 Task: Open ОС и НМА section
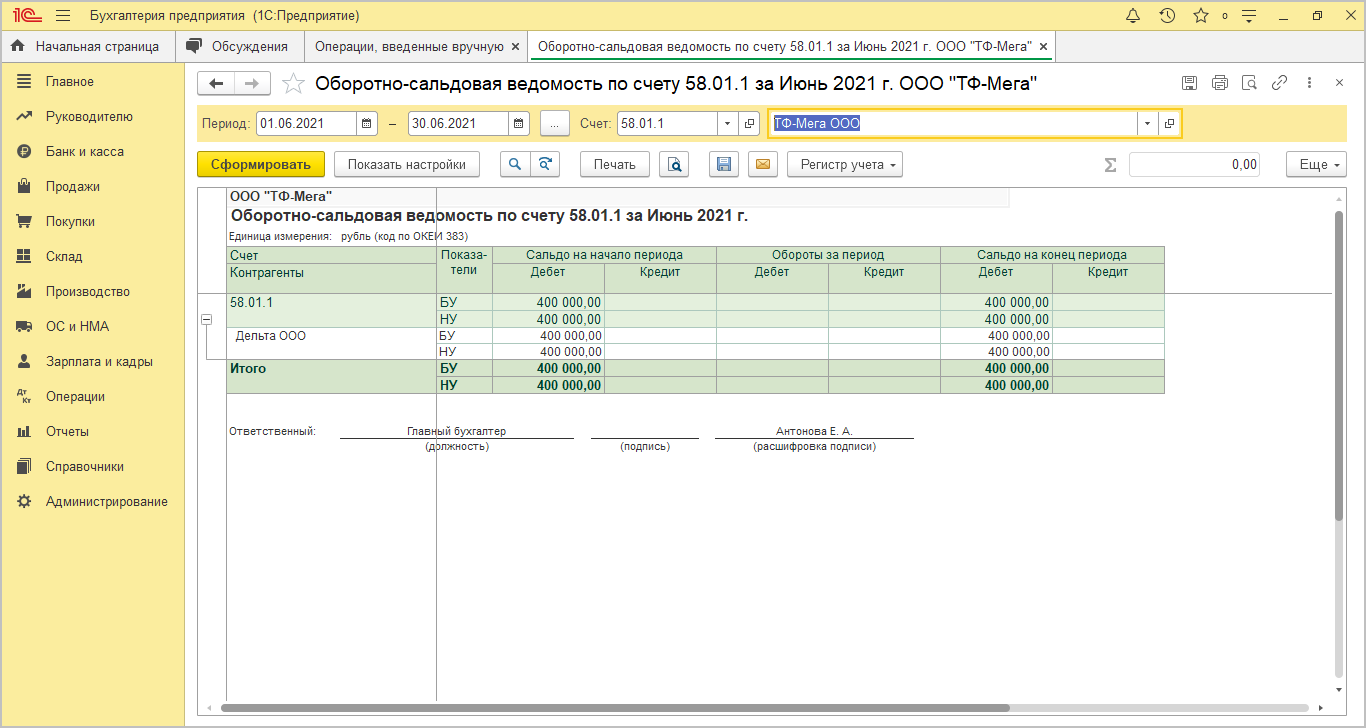pyautogui.click(x=92, y=327)
